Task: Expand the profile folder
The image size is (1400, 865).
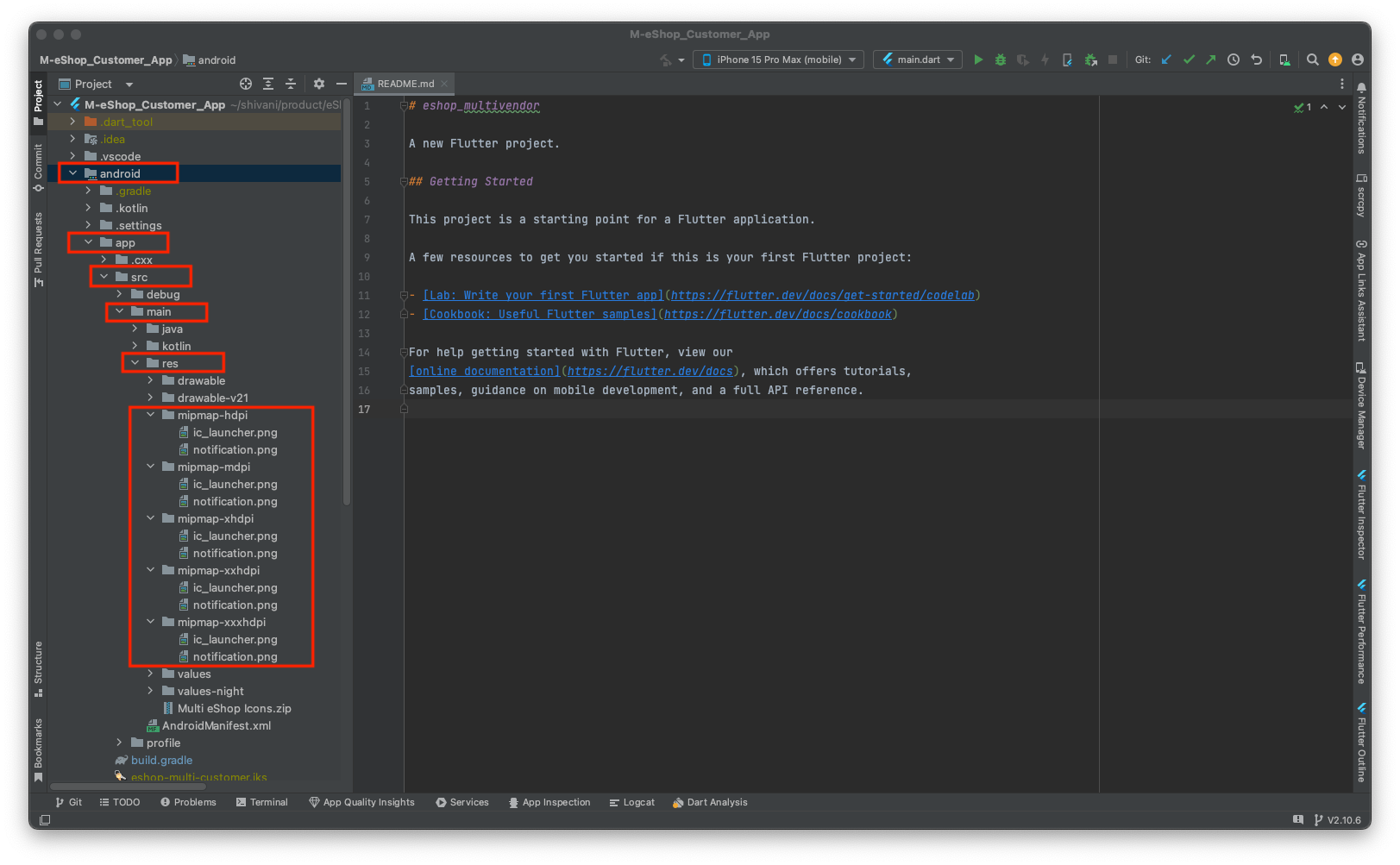Action: (x=119, y=743)
